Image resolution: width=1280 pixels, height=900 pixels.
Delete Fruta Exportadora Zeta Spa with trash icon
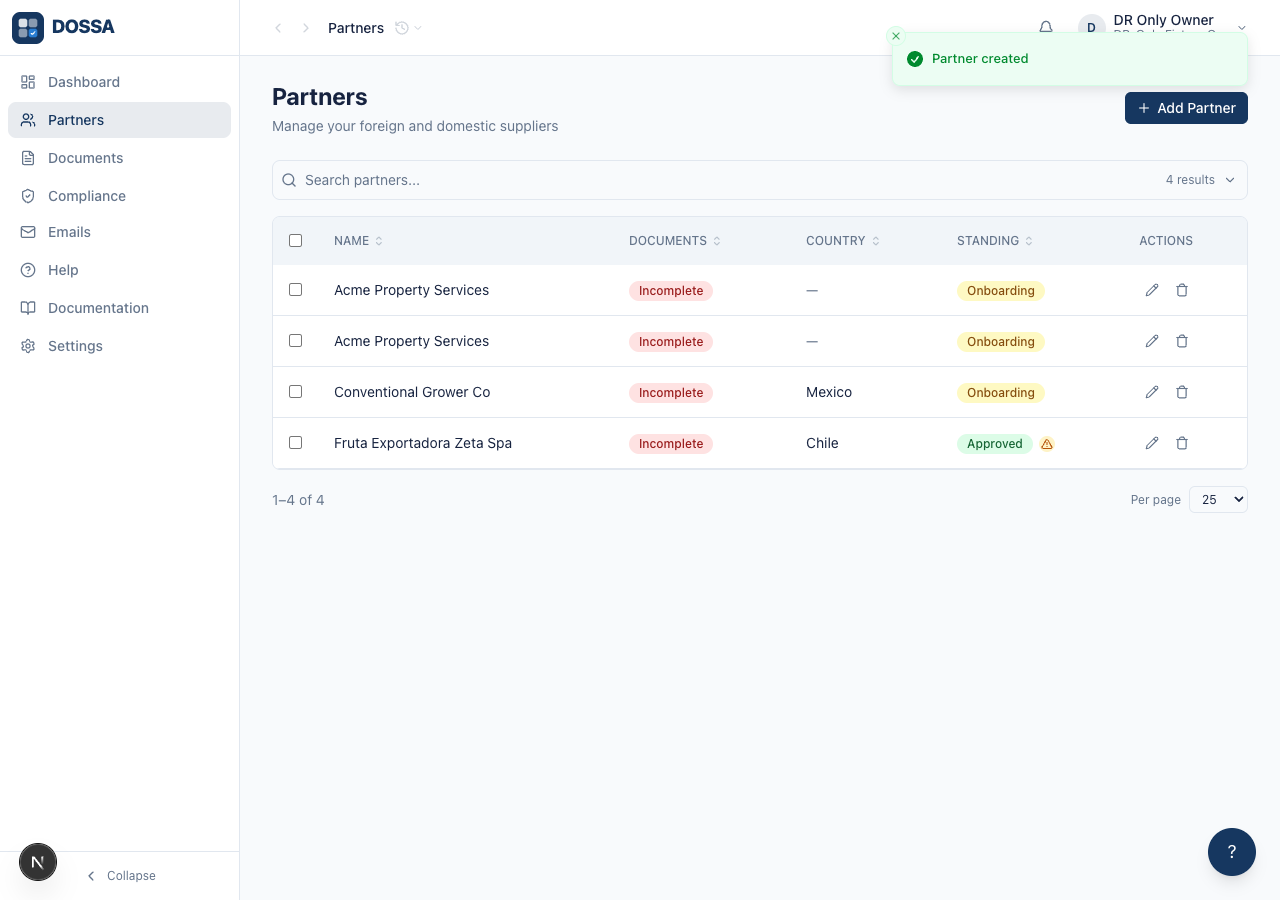coord(1182,443)
